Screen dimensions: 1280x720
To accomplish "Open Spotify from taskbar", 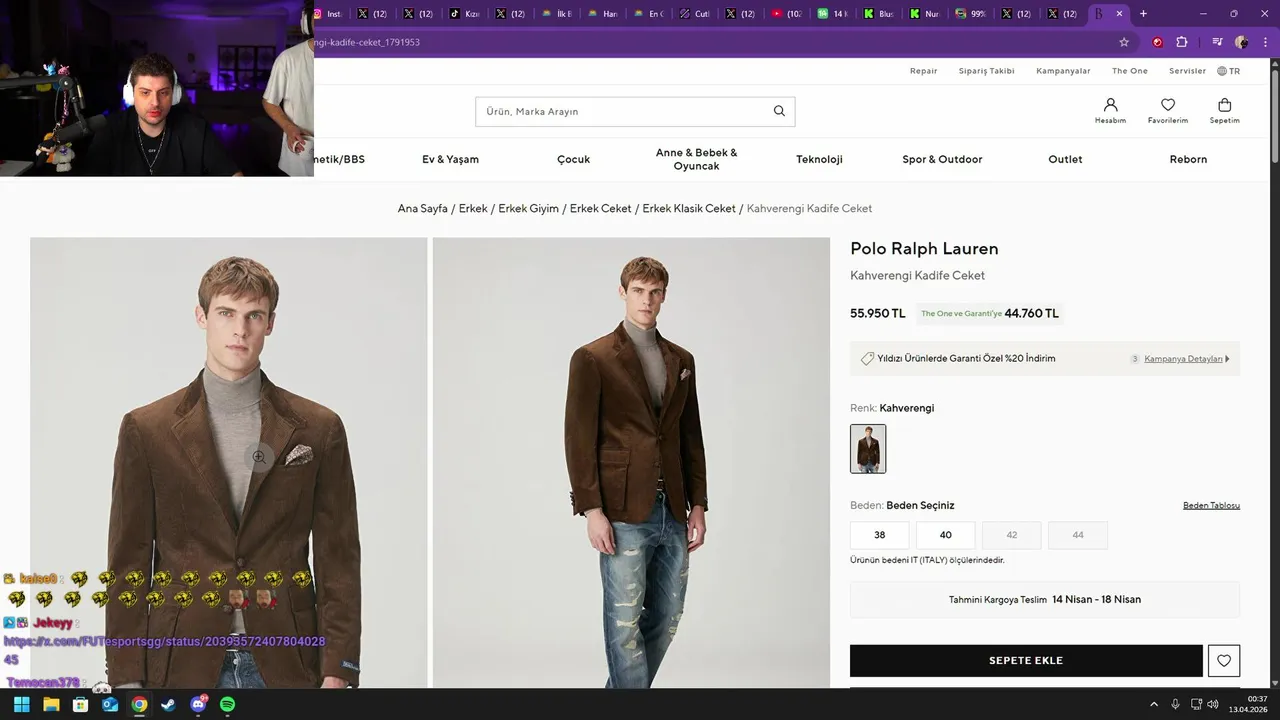I will (x=227, y=705).
